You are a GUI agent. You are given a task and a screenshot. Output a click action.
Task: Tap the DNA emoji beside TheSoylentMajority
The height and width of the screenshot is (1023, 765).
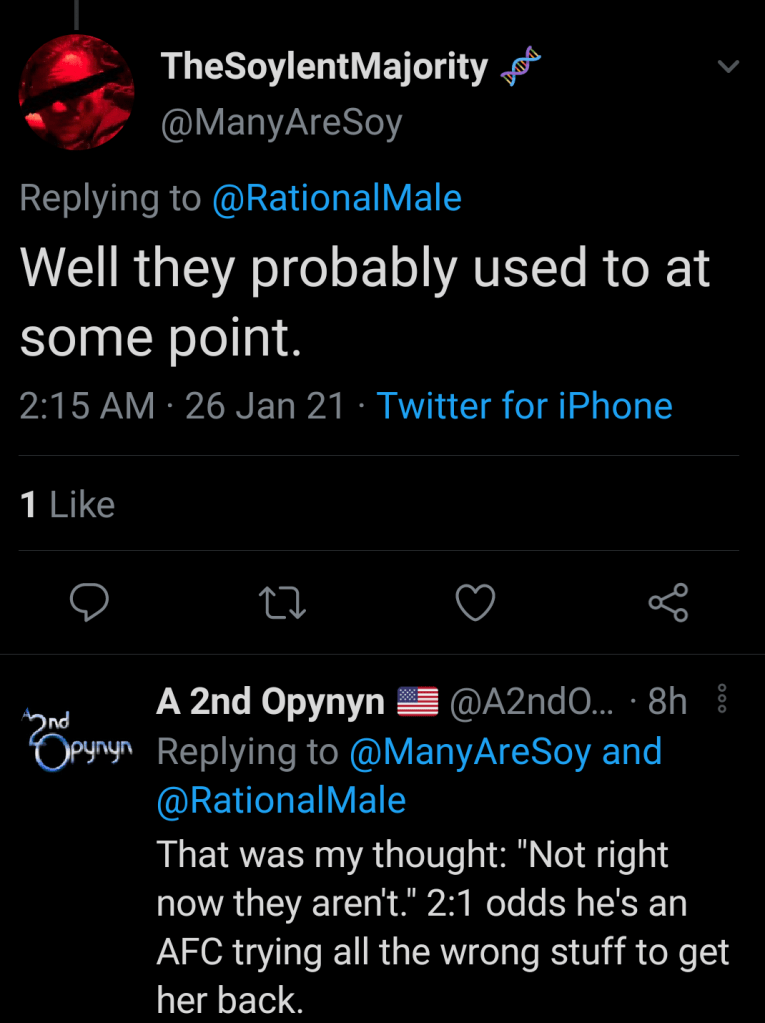point(520,68)
